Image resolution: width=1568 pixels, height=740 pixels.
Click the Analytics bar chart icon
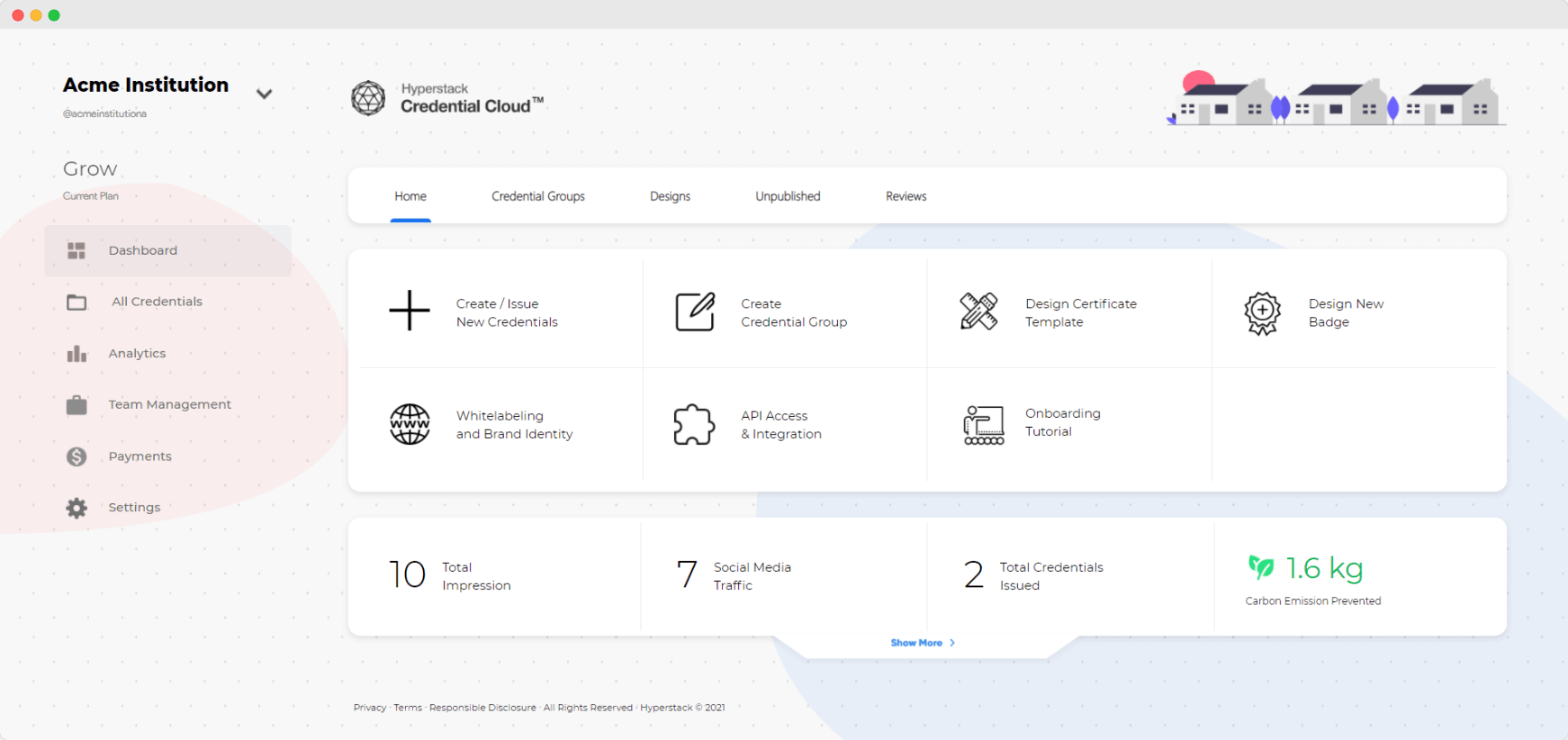[x=77, y=354]
